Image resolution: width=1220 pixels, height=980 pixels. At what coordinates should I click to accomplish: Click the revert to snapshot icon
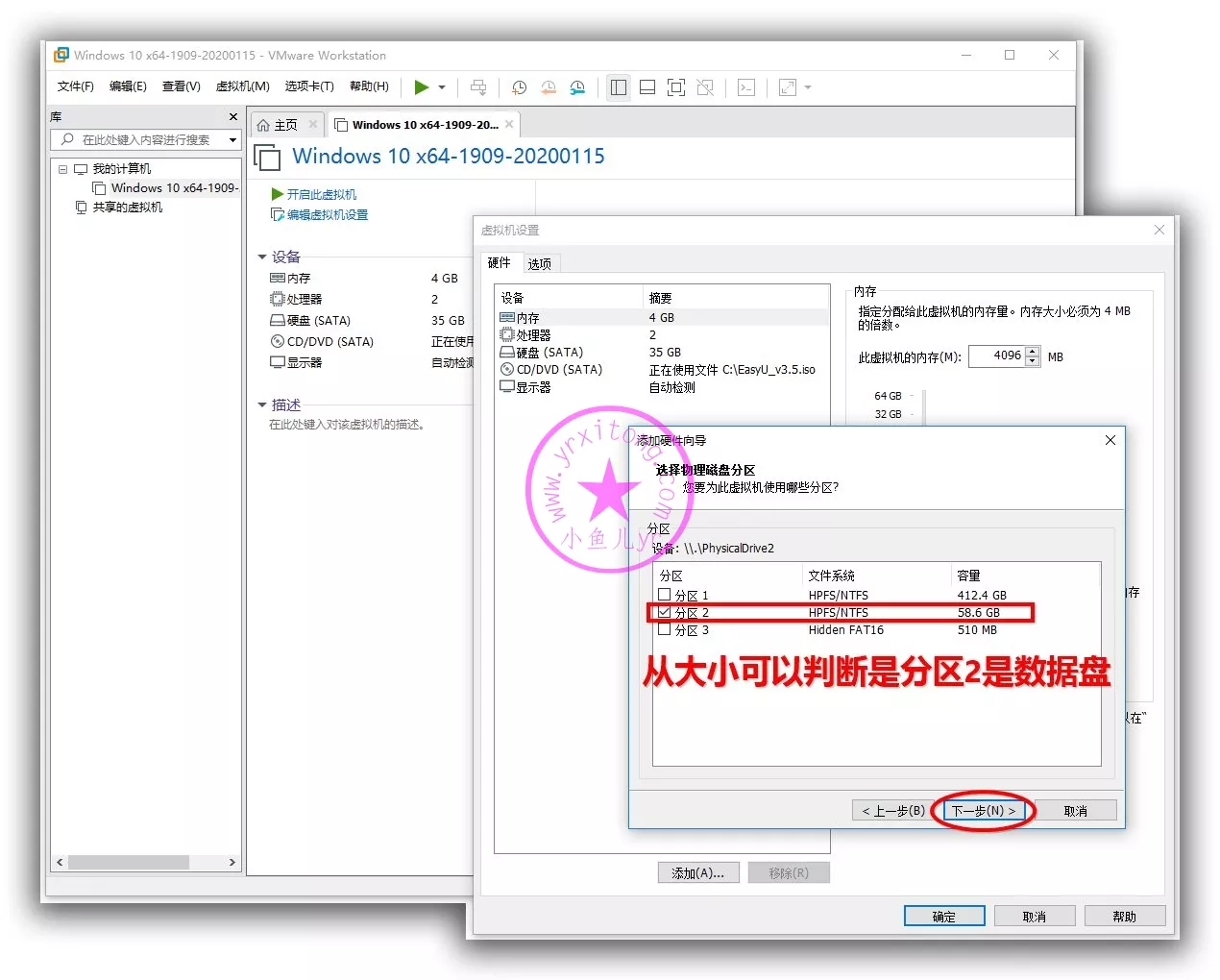(549, 87)
